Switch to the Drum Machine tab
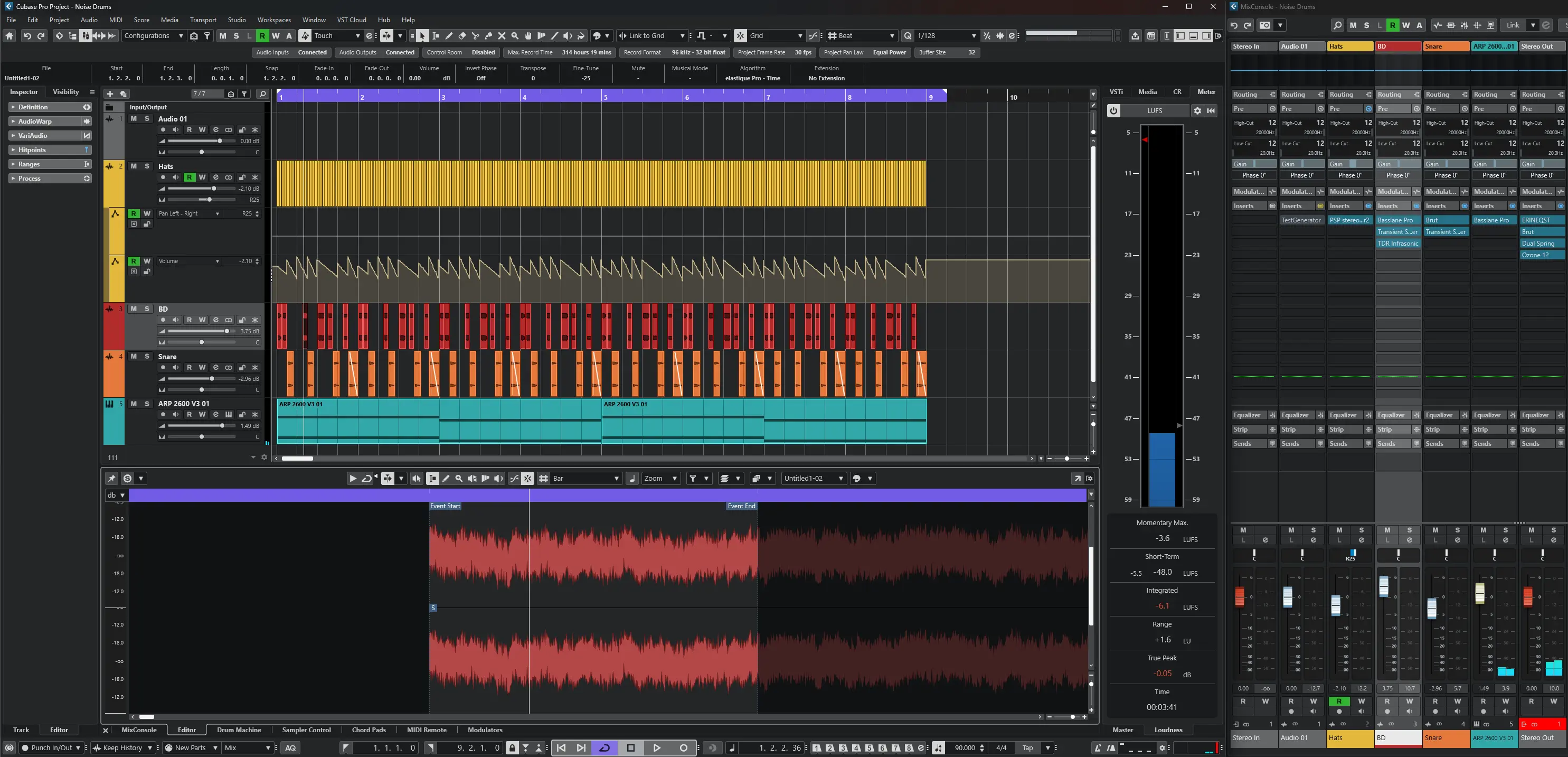1568x757 pixels. pos(239,730)
